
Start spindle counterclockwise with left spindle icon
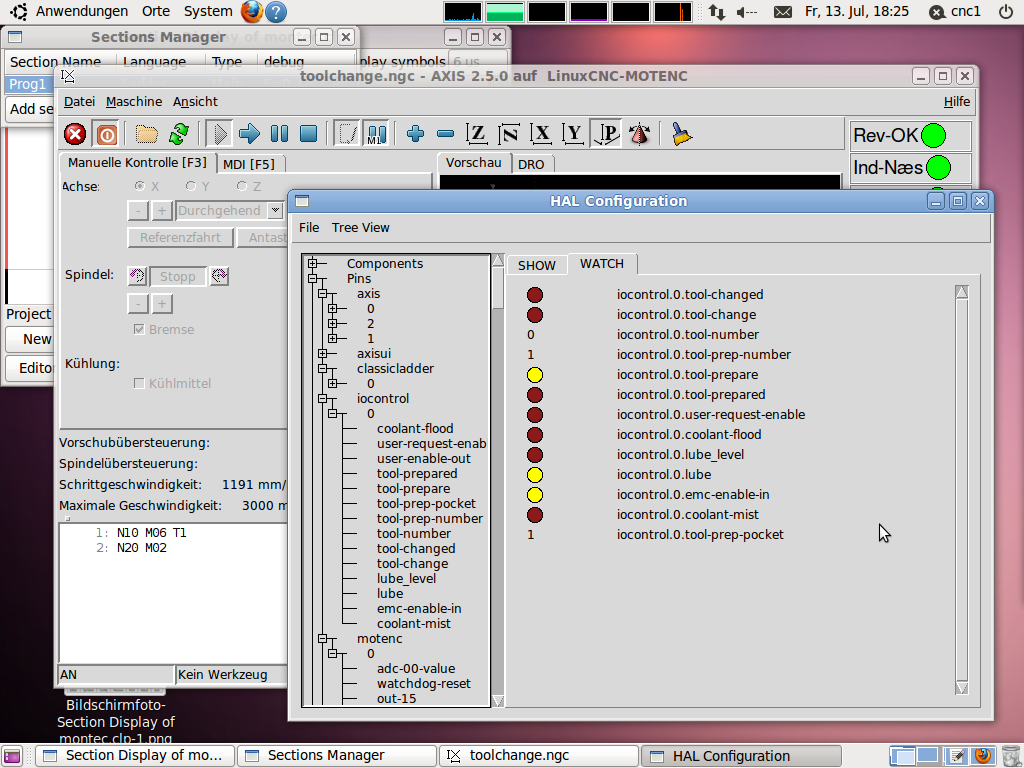tap(137, 276)
